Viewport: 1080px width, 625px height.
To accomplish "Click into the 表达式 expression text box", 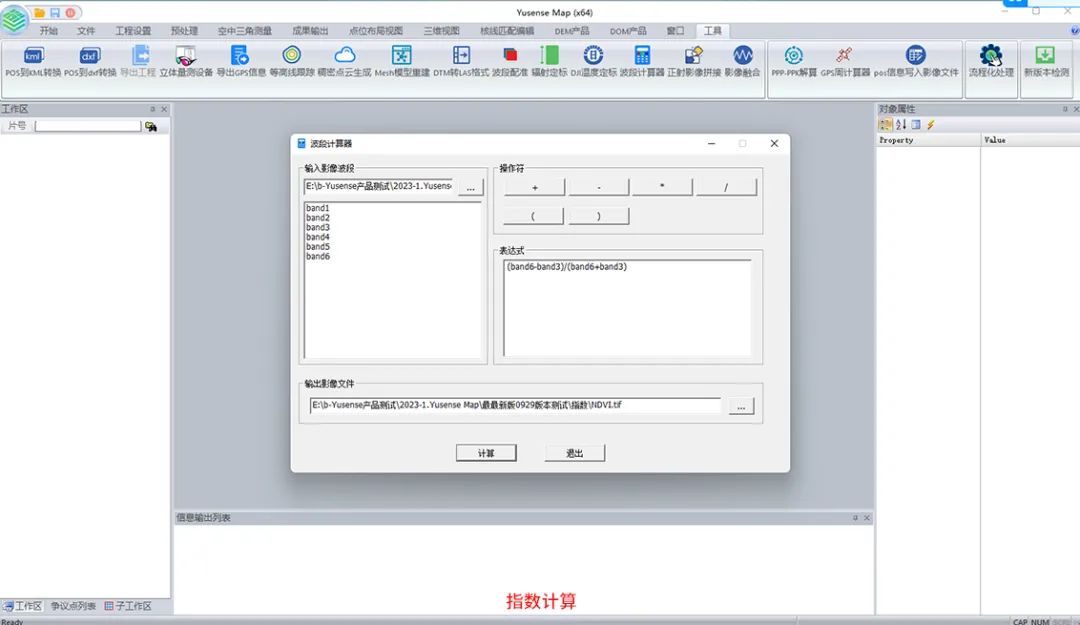I will [x=627, y=308].
